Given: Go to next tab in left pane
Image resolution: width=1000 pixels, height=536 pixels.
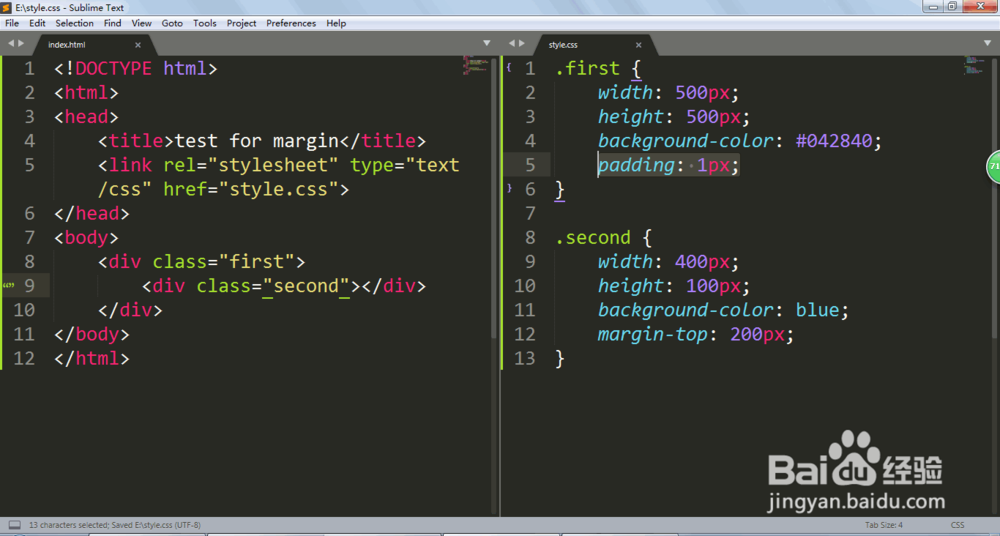Looking at the screenshot, I should (x=21, y=43).
